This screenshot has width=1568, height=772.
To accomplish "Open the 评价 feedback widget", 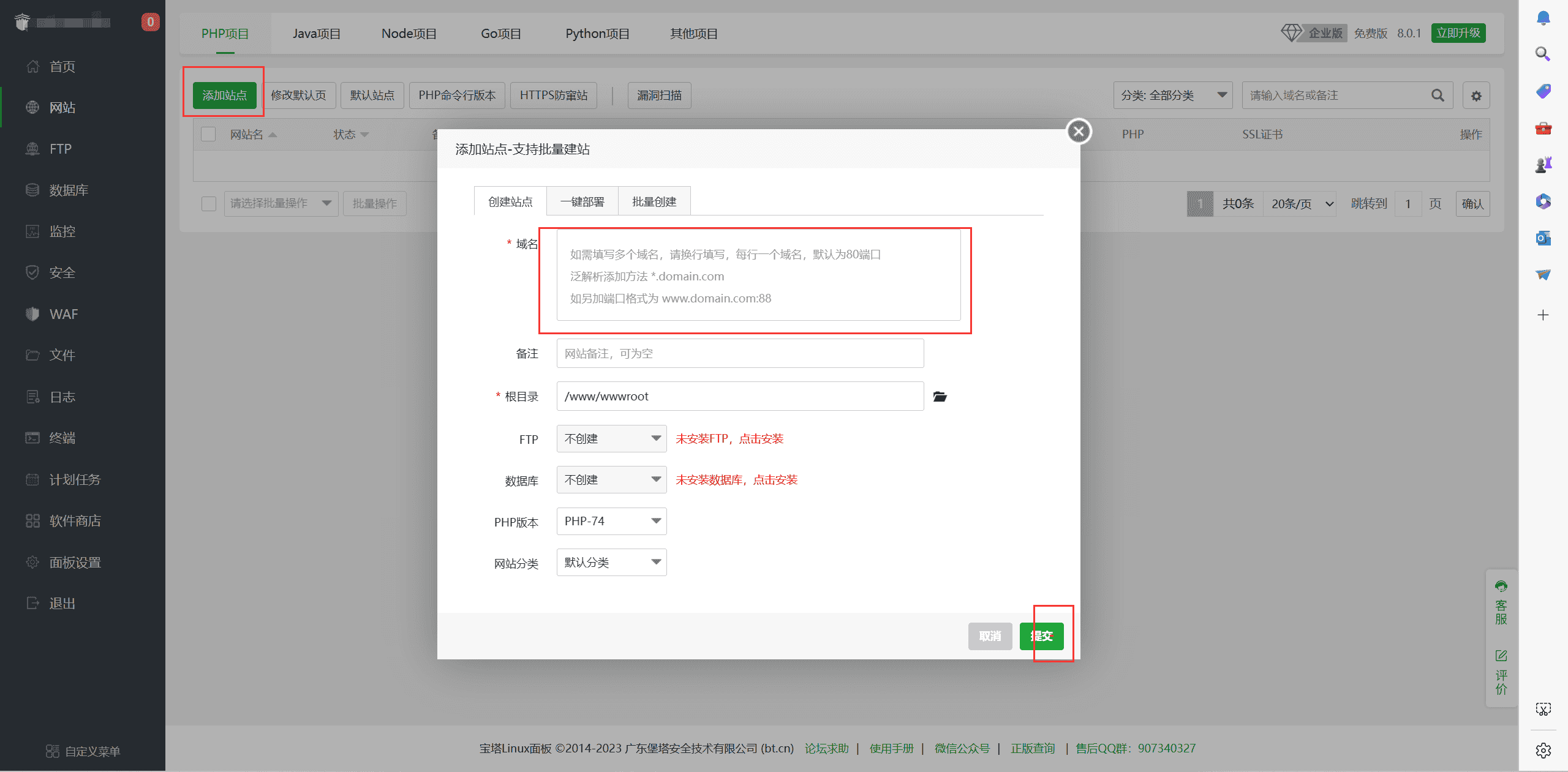I will (1501, 672).
